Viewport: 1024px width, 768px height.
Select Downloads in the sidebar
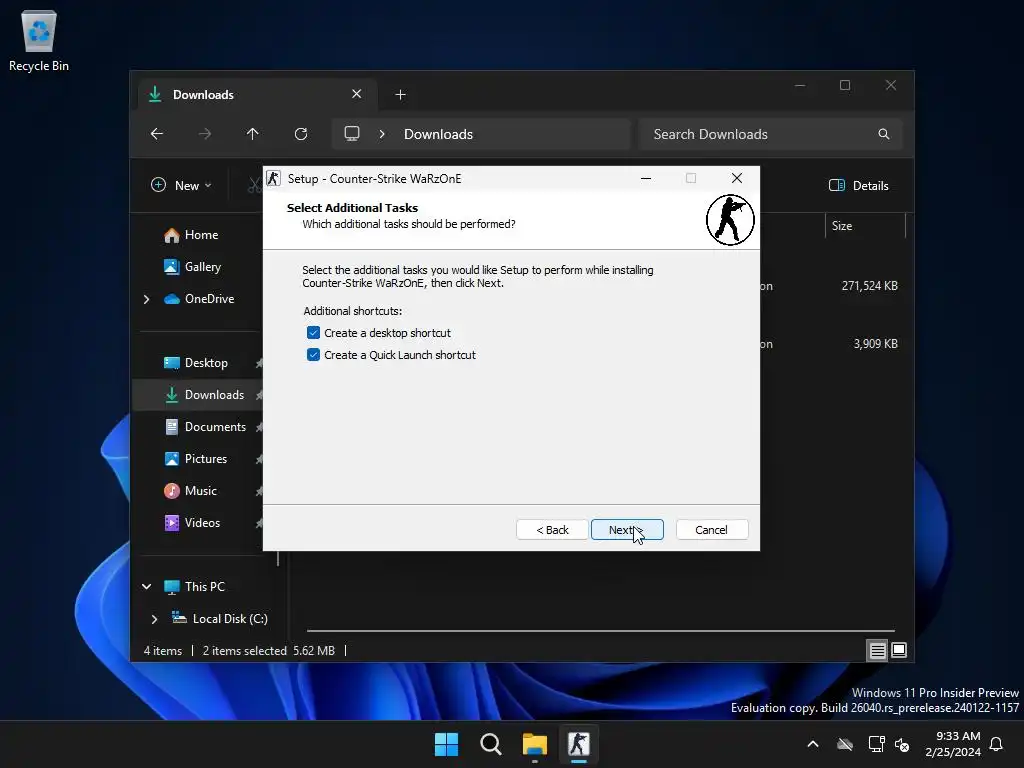click(214, 395)
